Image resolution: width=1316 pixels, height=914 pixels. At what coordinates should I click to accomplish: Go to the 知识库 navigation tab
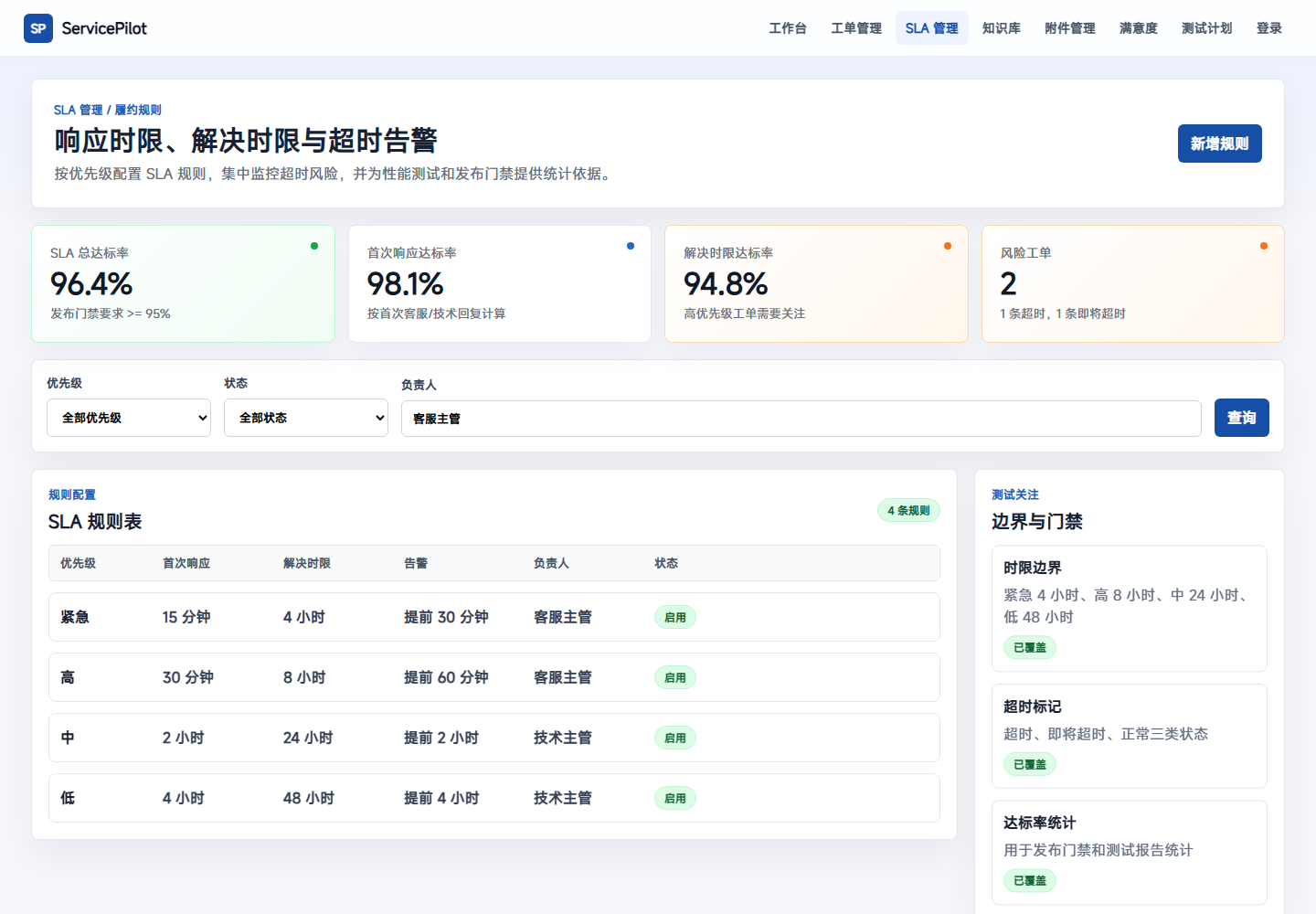pos(1002,28)
